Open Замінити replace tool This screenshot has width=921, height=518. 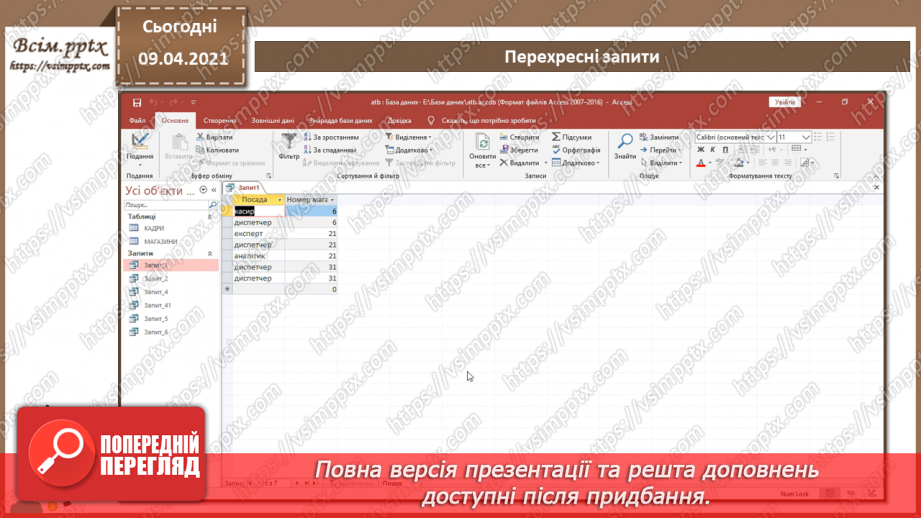659,137
